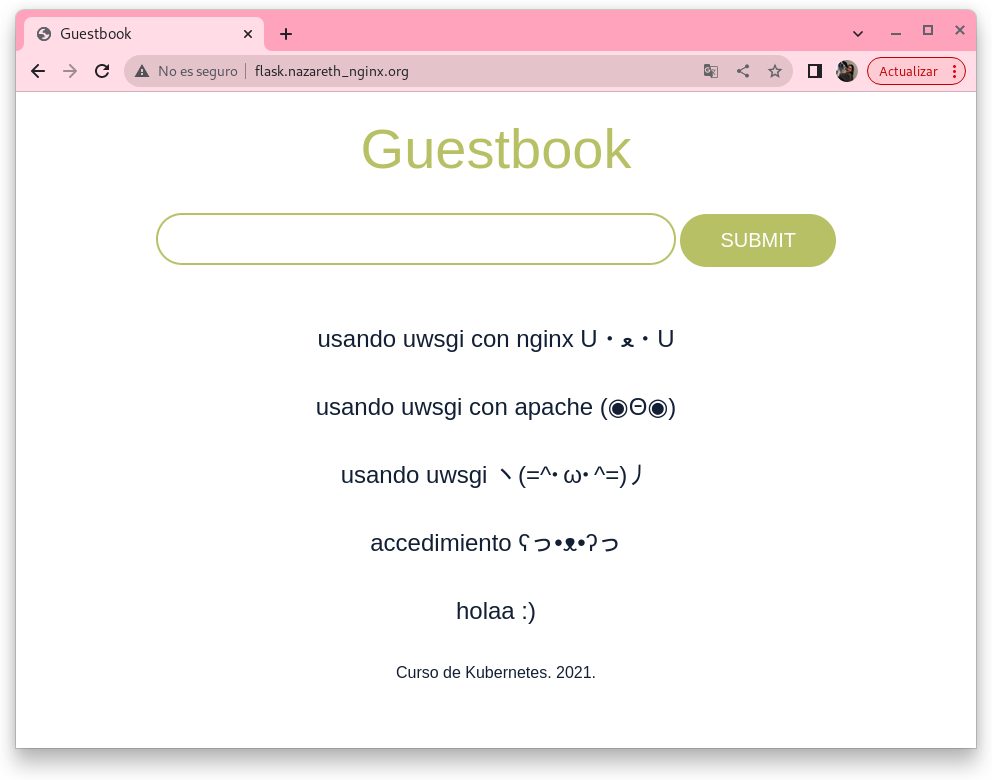Open the user profile avatar
This screenshot has height=780, width=992.
pos(847,71)
